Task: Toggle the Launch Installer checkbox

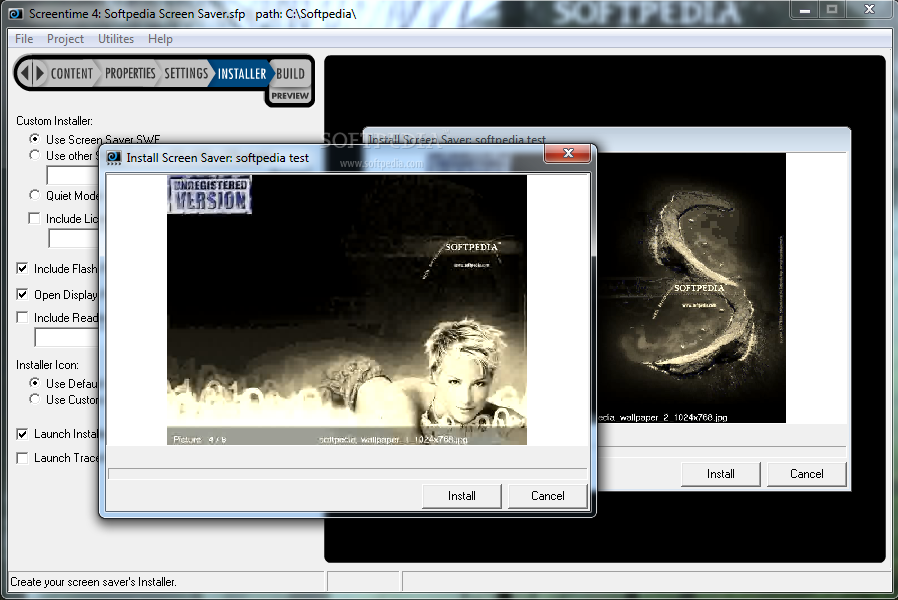Action: (x=22, y=433)
